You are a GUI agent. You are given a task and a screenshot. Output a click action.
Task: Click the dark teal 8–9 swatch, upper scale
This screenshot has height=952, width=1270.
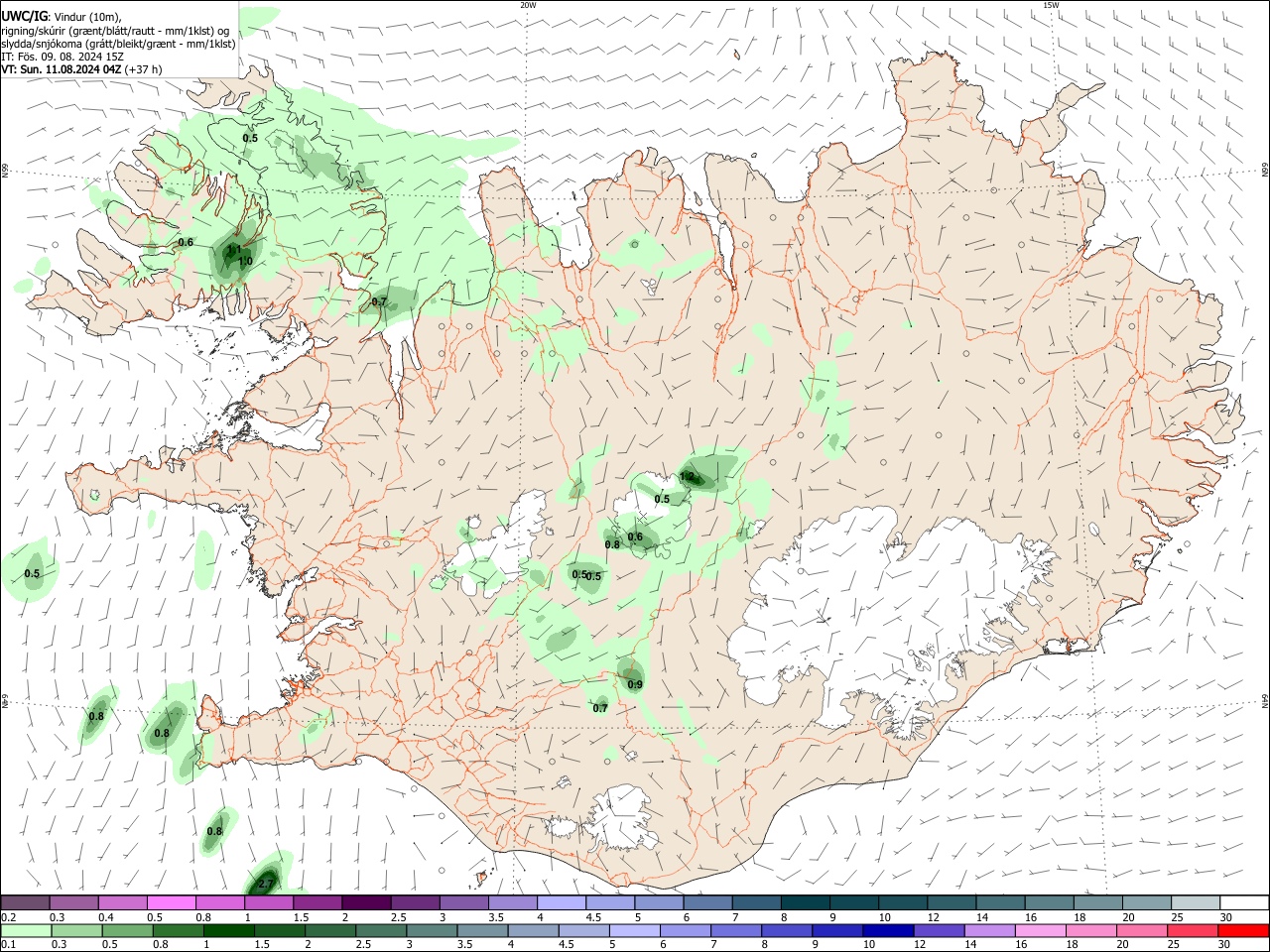[806, 902]
